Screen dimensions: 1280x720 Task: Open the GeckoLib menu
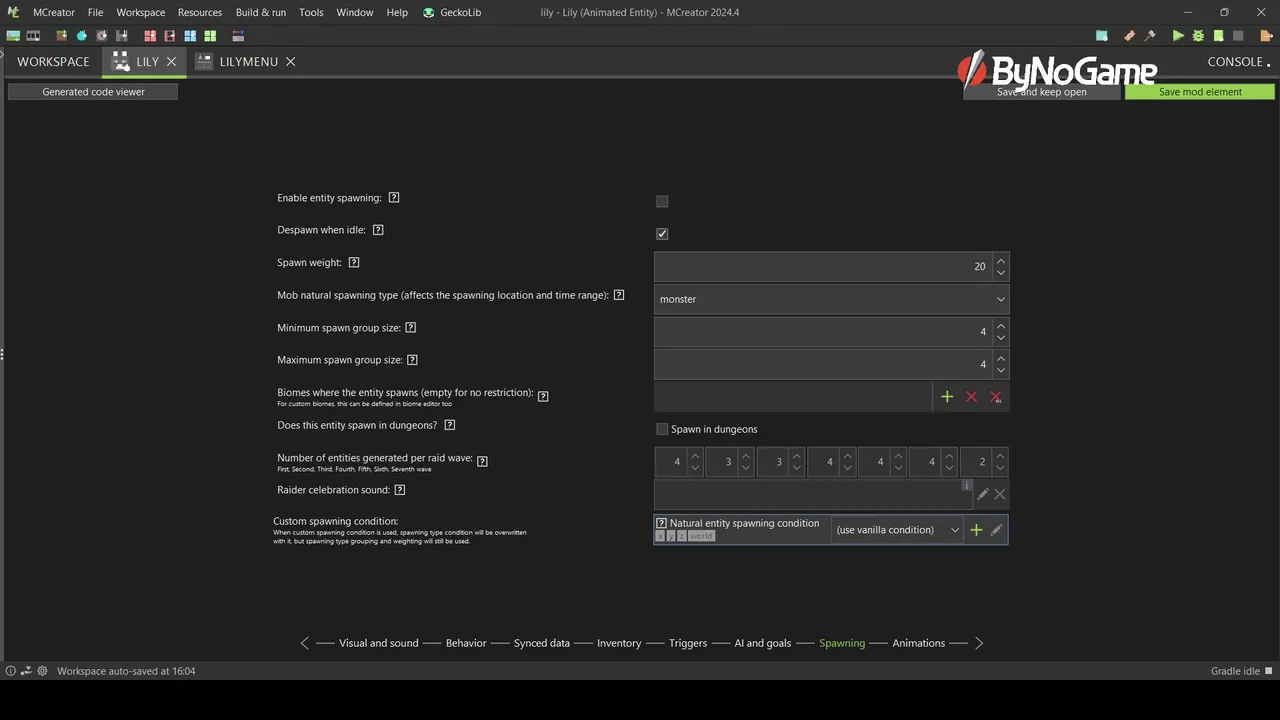tap(454, 12)
